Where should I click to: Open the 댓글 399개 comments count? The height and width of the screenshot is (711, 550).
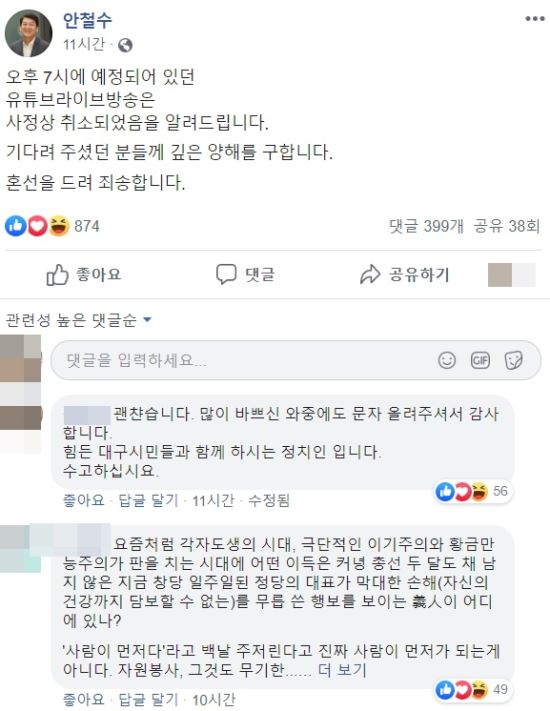426,226
